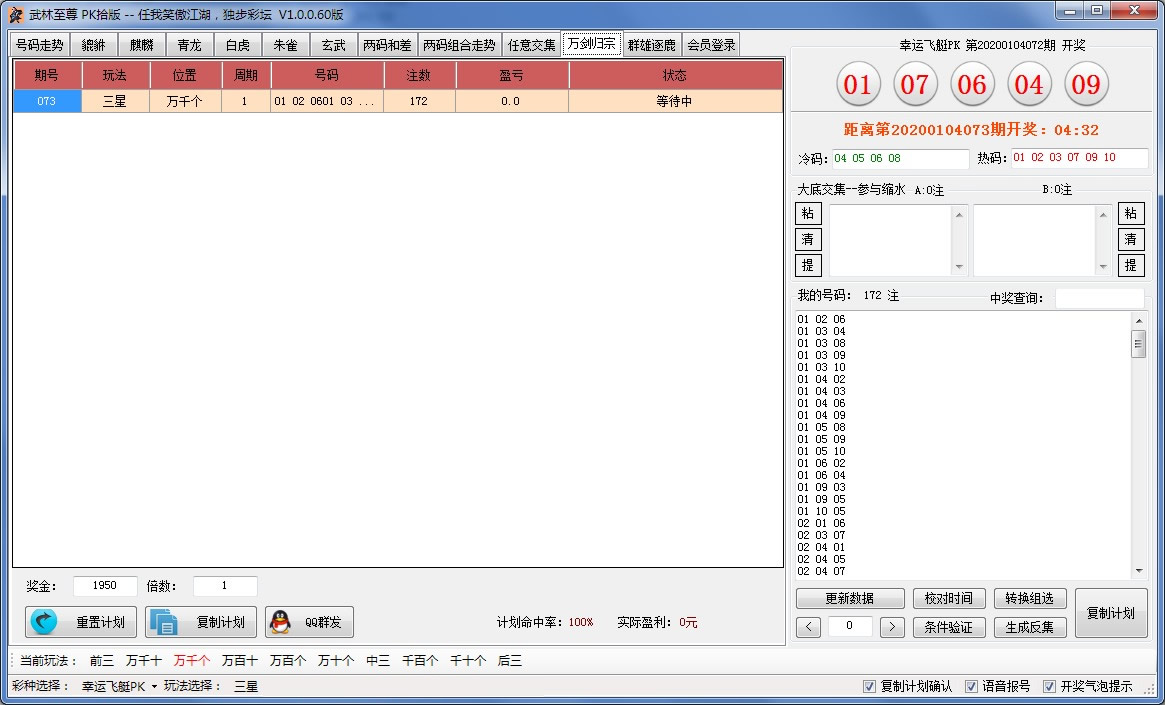Click the QQ penguin QQ群发 button
This screenshot has width=1165, height=705.
coord(309,622)
